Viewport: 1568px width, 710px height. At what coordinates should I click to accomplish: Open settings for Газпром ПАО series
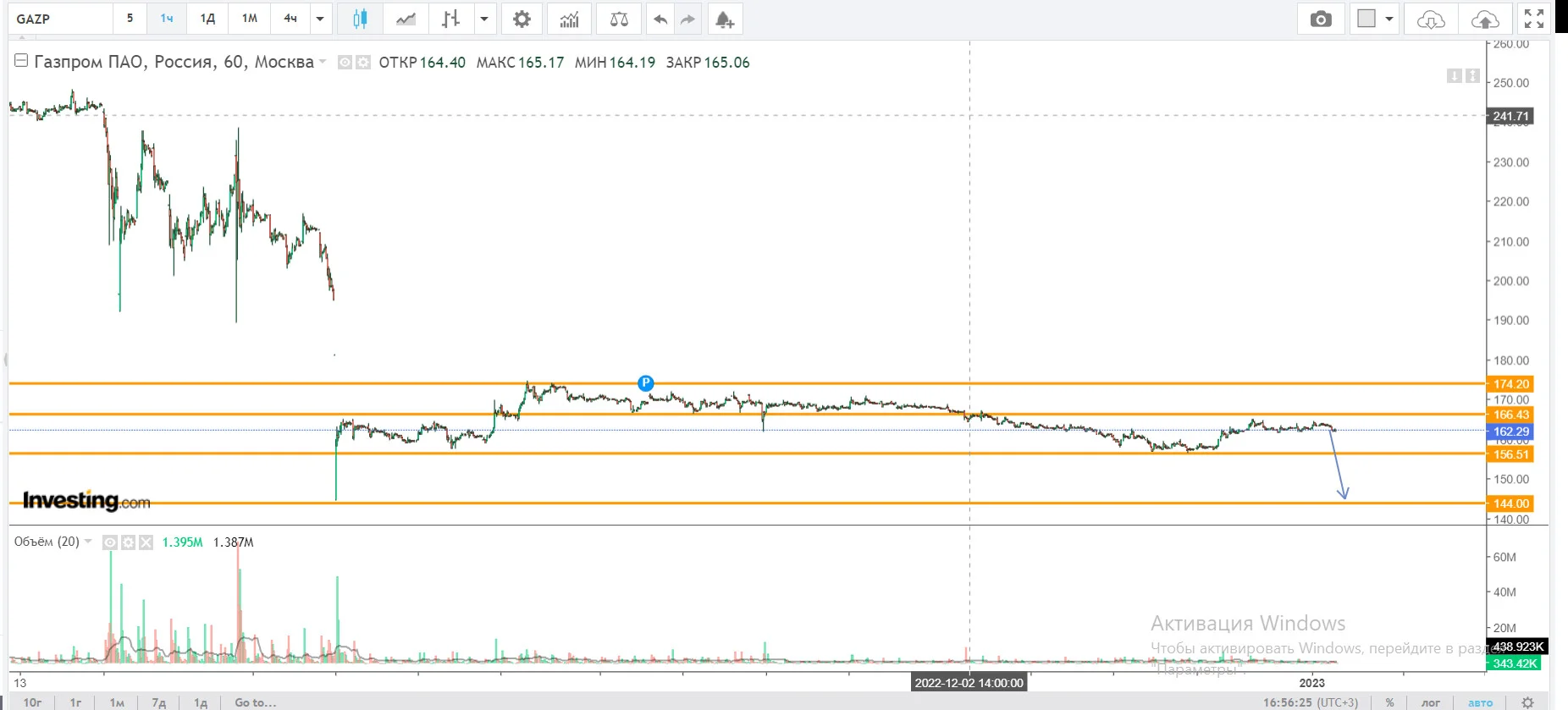(363, 63)
